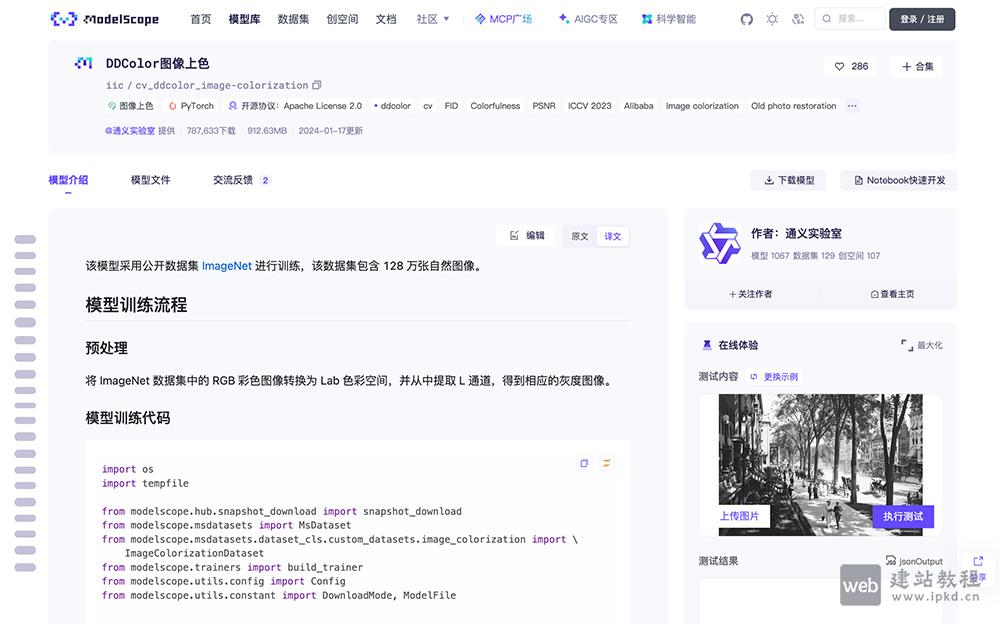The image size is (1000, 624).
Task: Download the model via 下载模型 button
Action: coord(789,180)
